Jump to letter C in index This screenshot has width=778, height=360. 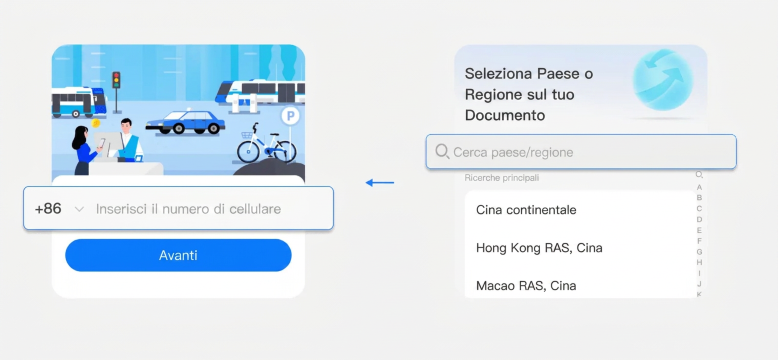[x=699, y=209]
